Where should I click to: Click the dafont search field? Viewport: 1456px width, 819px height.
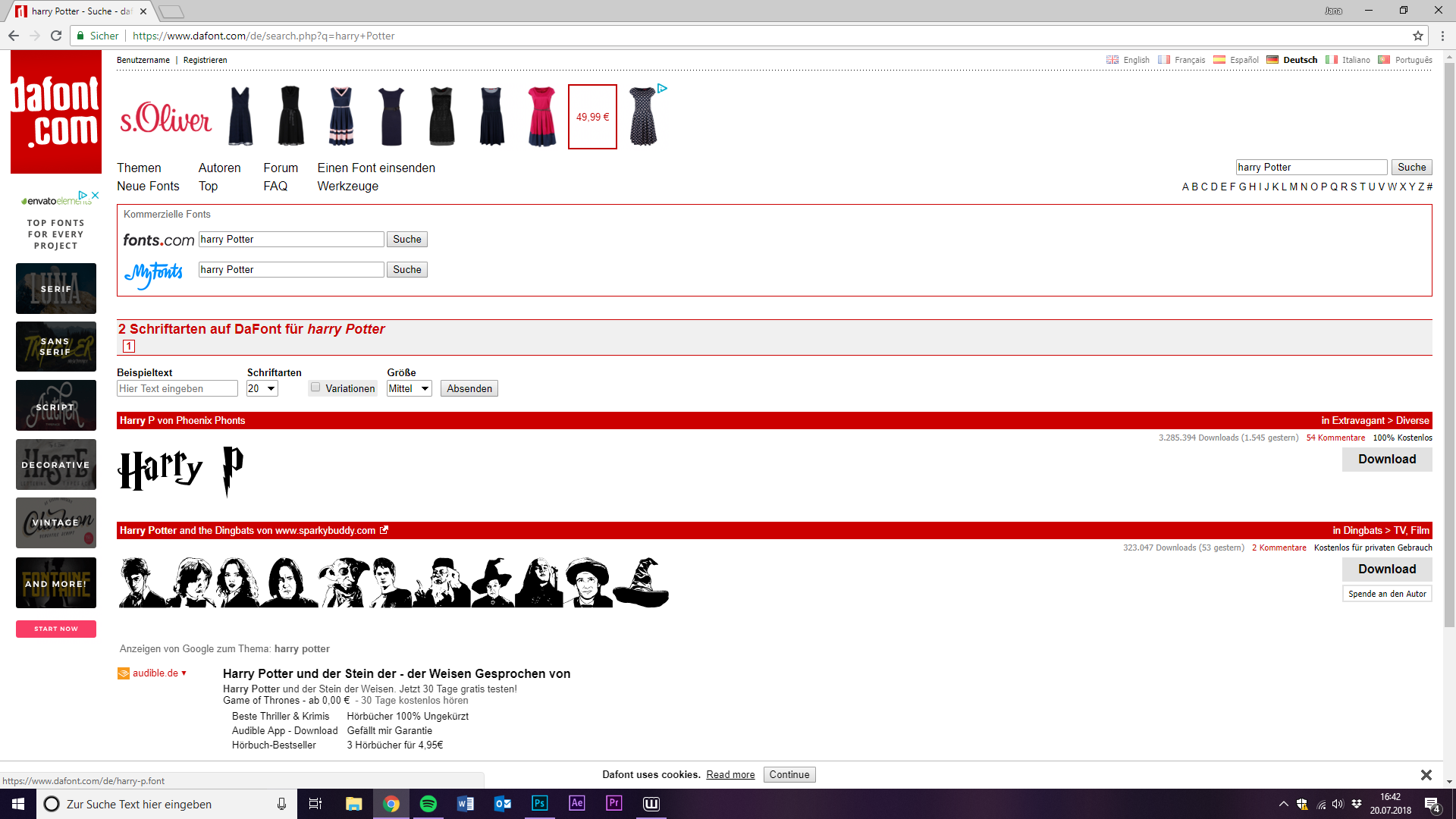[x=1311, y=167]
